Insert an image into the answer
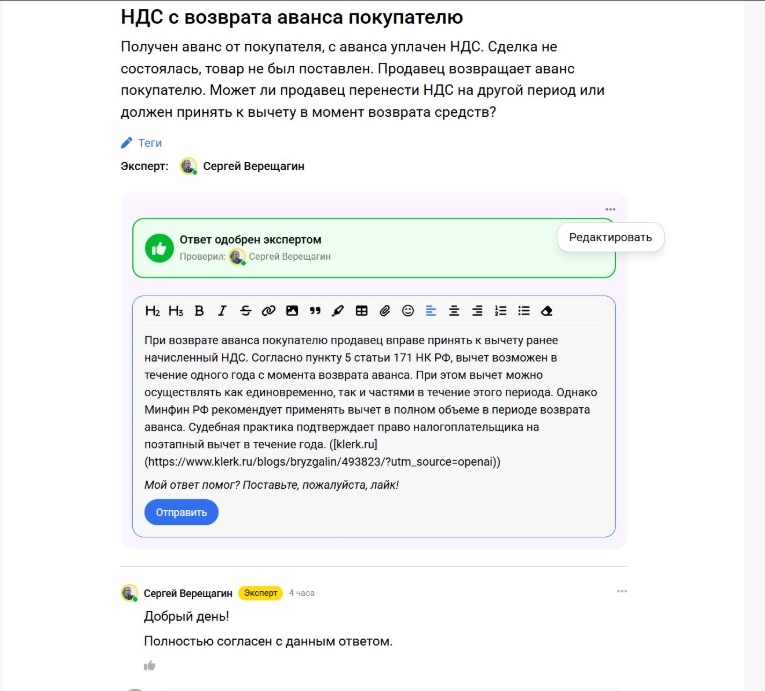The image size is (765, 691). click(292, 311)
